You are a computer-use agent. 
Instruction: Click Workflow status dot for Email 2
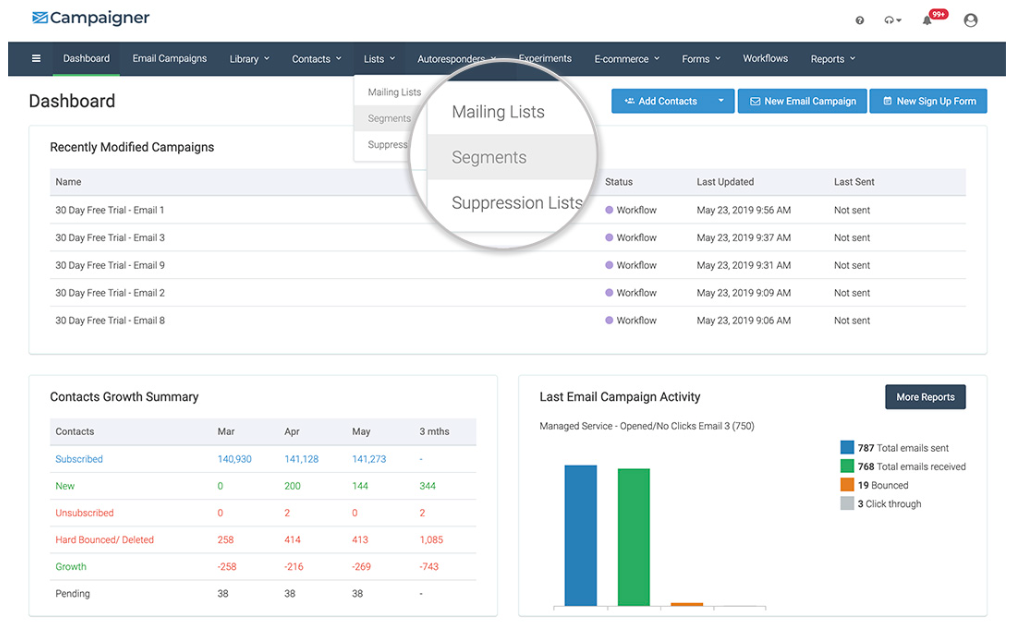(x=609, y=293)
